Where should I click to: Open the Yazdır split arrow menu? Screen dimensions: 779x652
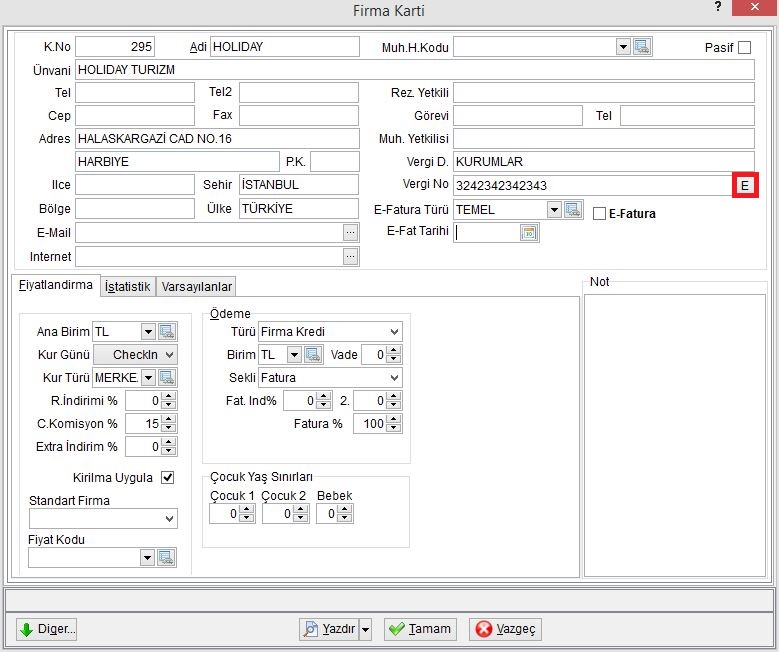point(365,629)
